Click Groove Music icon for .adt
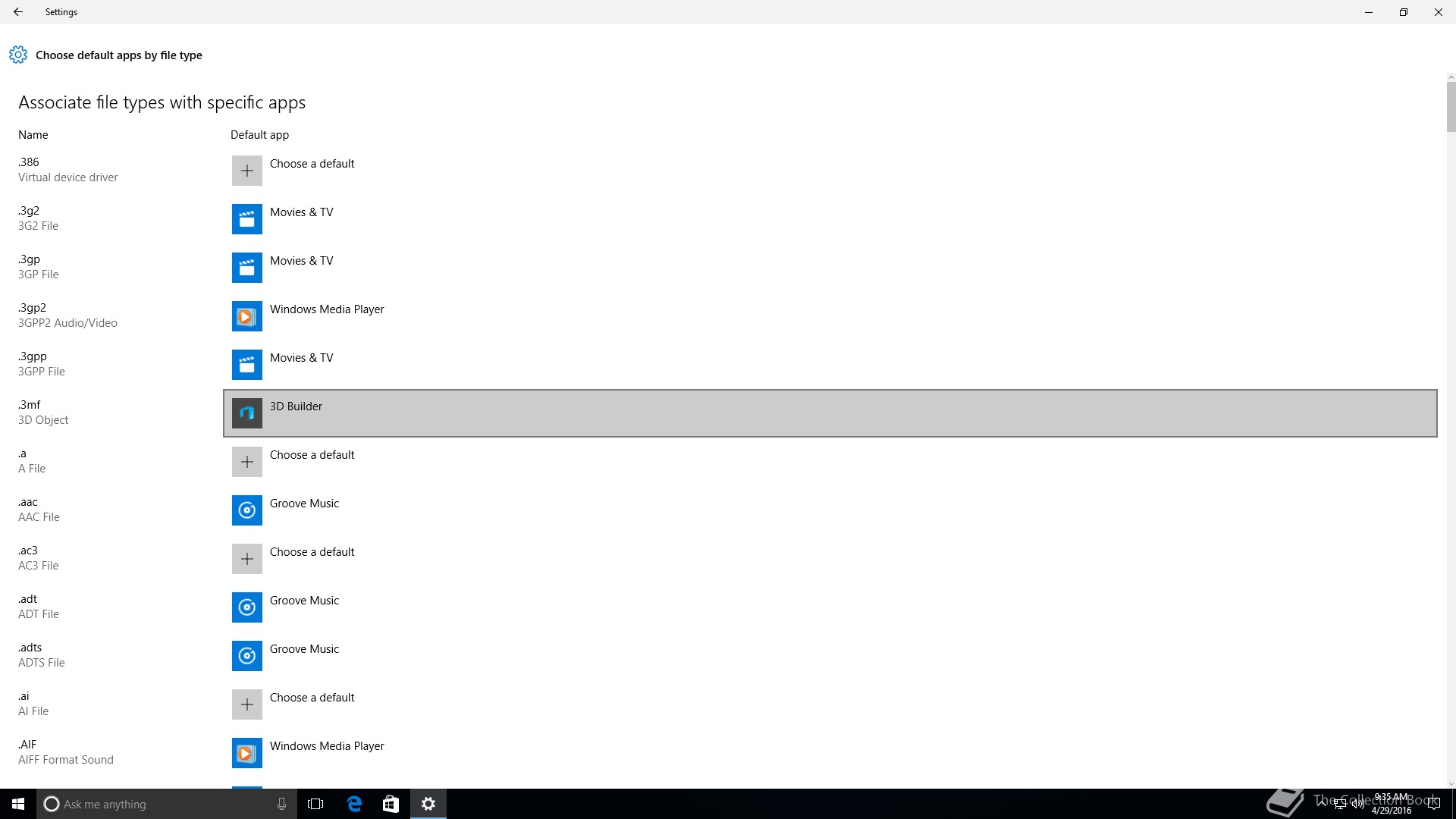Image resolution: width=1456 pixels, height=819 pixels. click(x=247, y=607)
